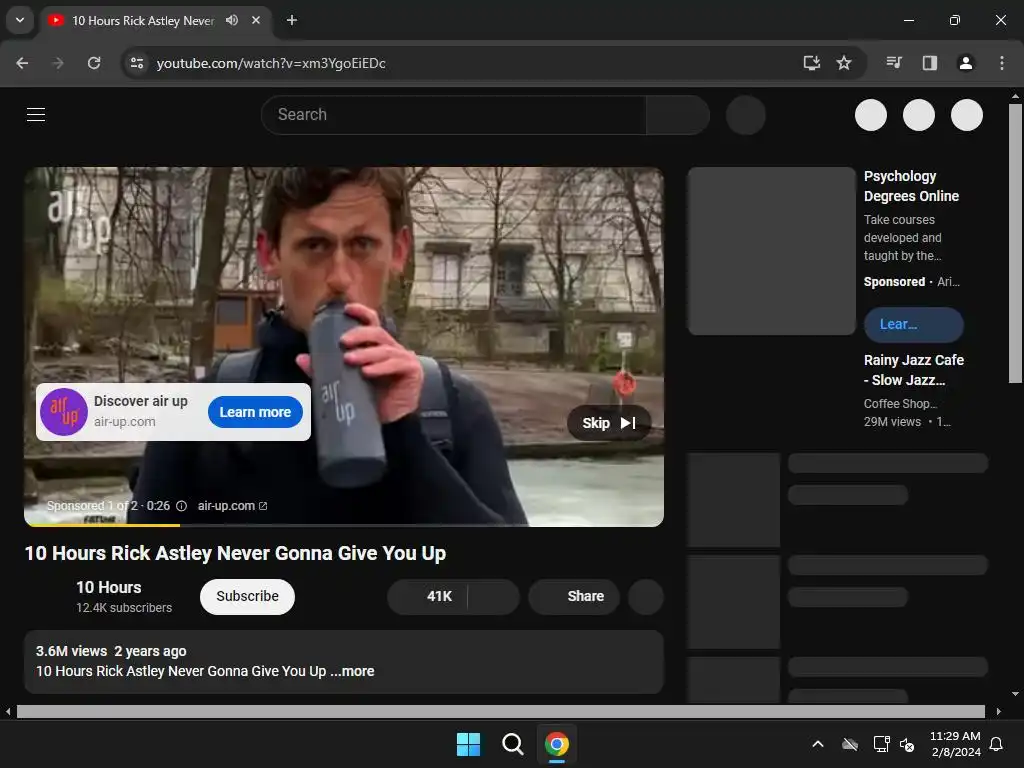Click ad info icon beside 0:26
The image size is (1024, 768).
(182, 506)
